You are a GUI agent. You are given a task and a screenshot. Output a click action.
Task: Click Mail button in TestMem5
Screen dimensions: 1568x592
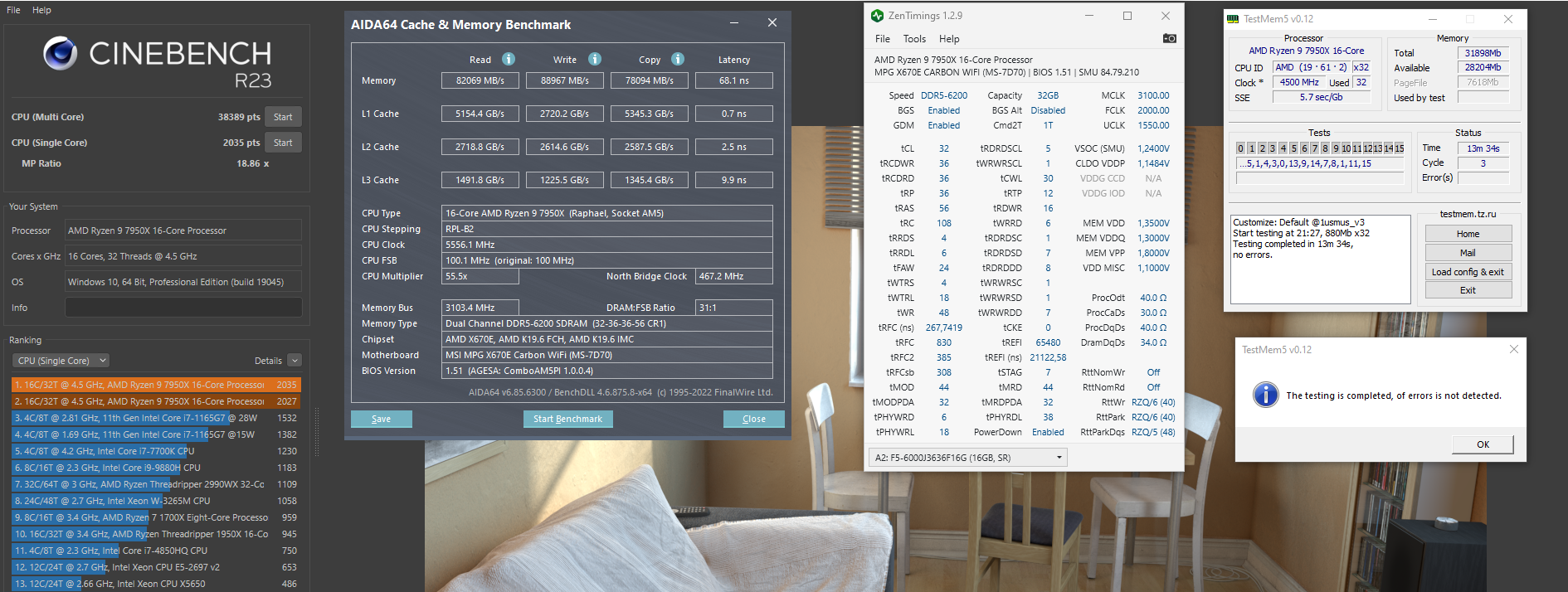1468,253
